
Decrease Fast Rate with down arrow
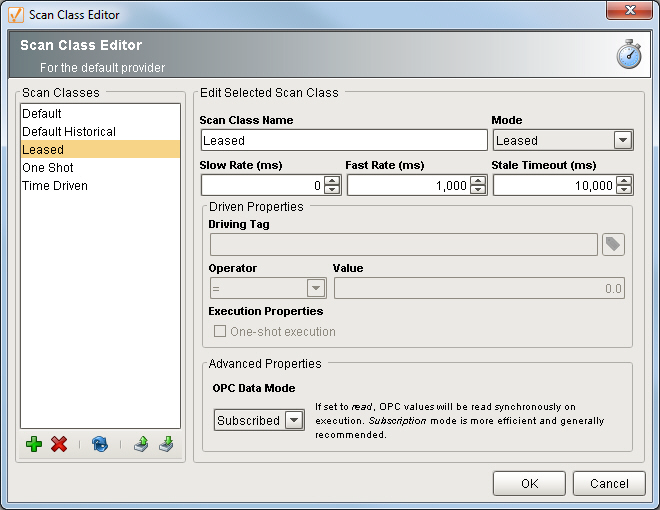478,190
